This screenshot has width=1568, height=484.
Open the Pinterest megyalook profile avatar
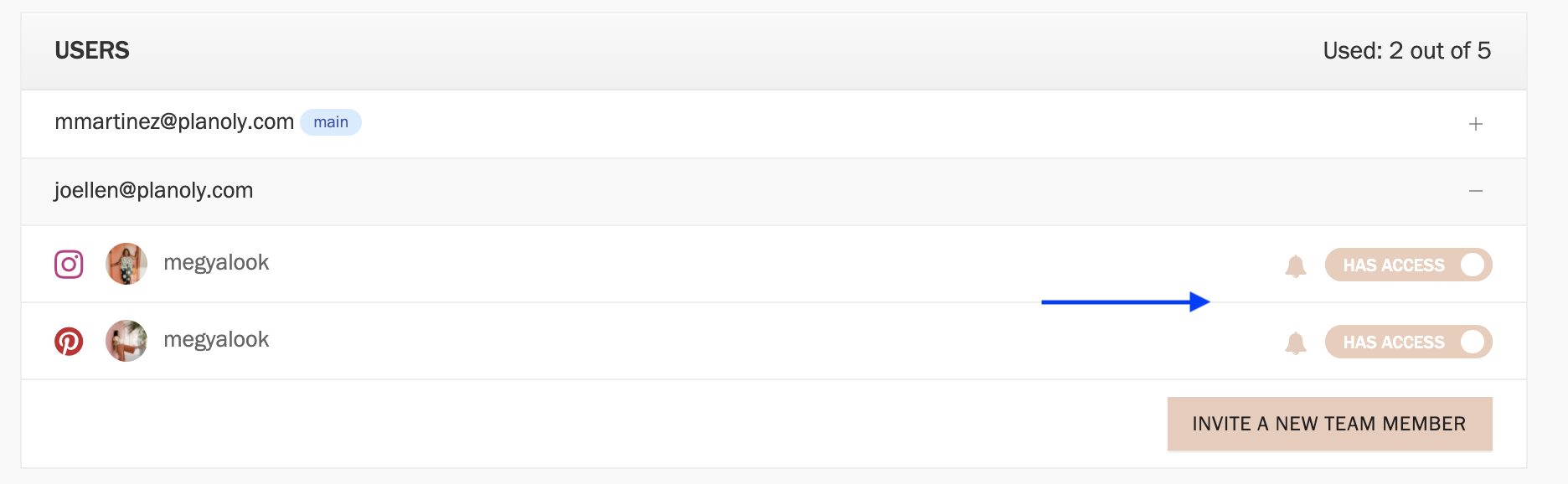126,341
